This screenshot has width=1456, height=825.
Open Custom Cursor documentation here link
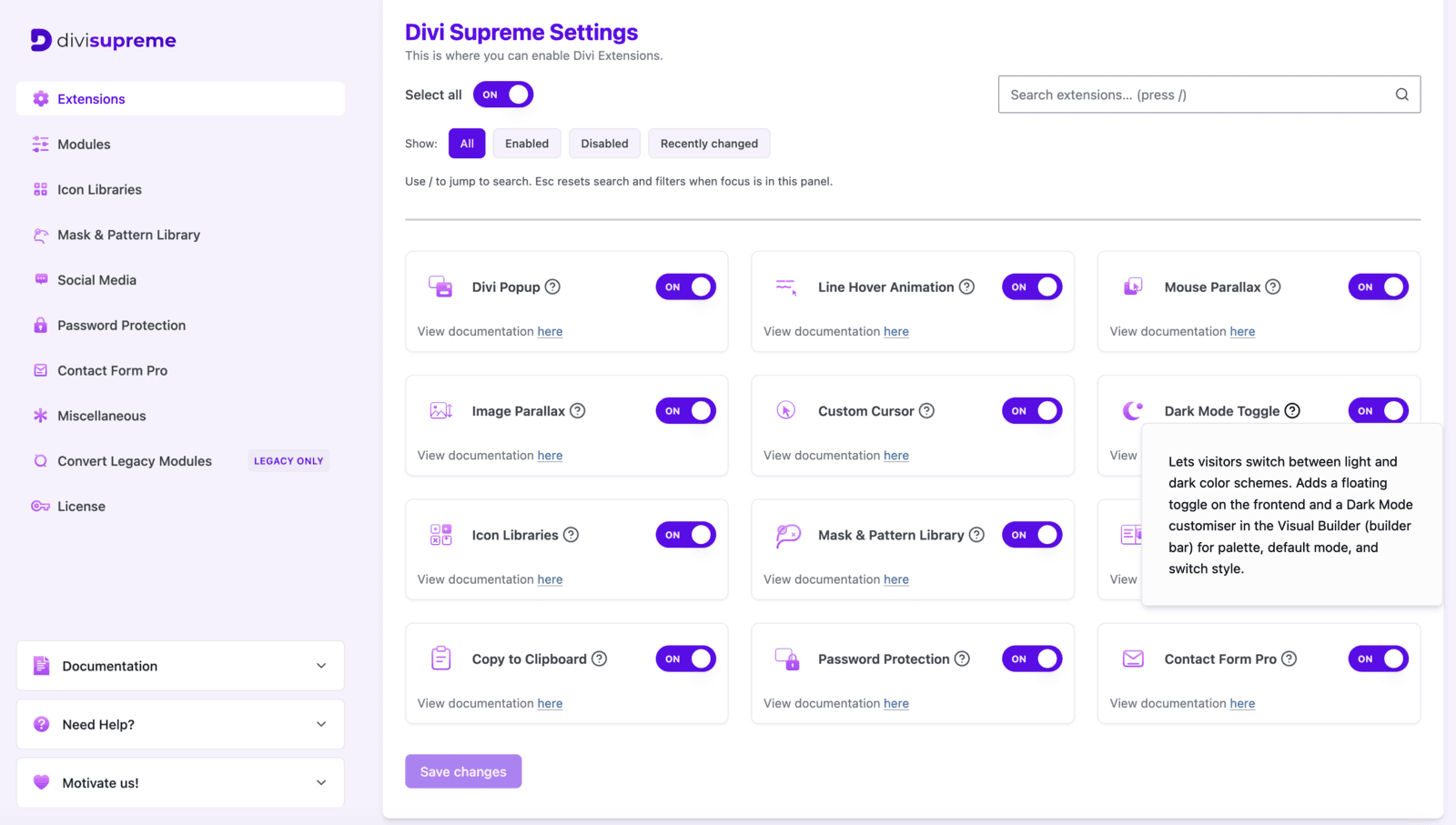[896, 455]
